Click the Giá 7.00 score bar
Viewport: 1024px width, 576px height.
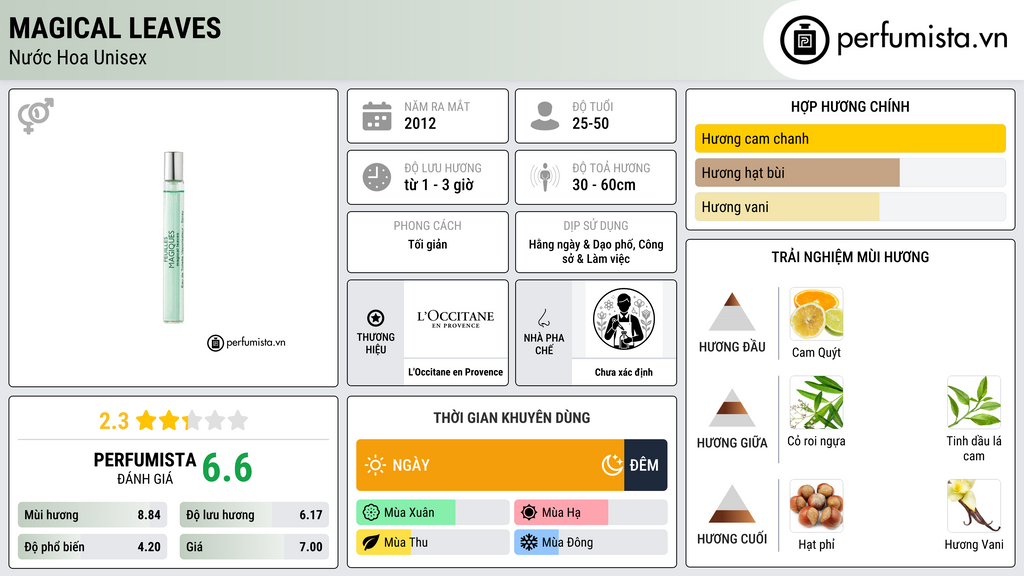(254, 547)
